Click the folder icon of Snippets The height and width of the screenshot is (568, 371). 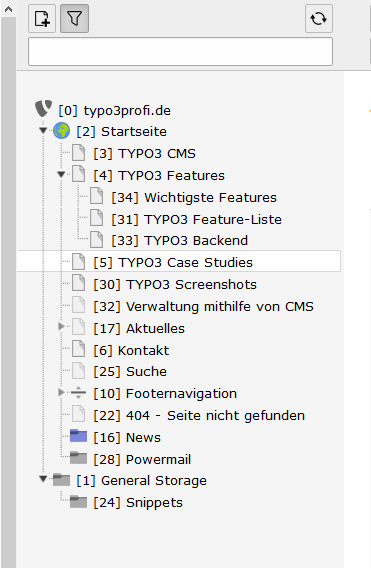pos(78,502)
